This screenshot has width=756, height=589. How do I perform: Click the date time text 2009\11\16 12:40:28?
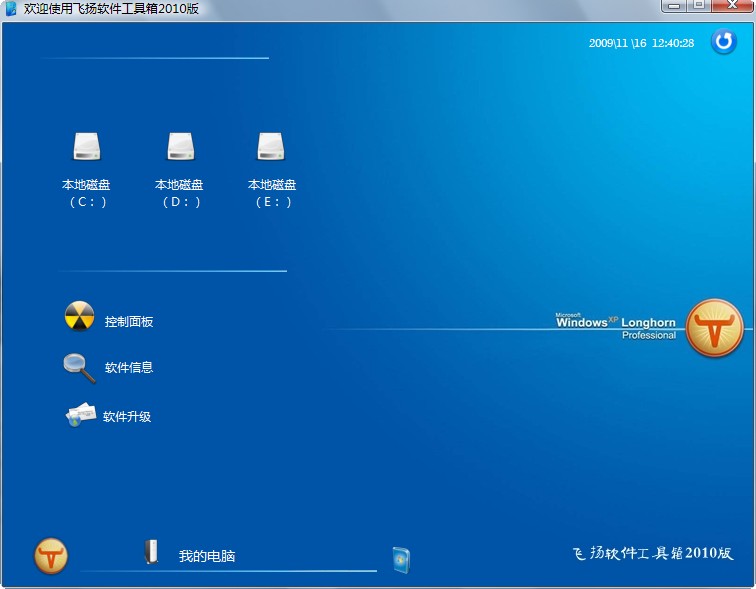pyautogui.click(x=641, y=43)
